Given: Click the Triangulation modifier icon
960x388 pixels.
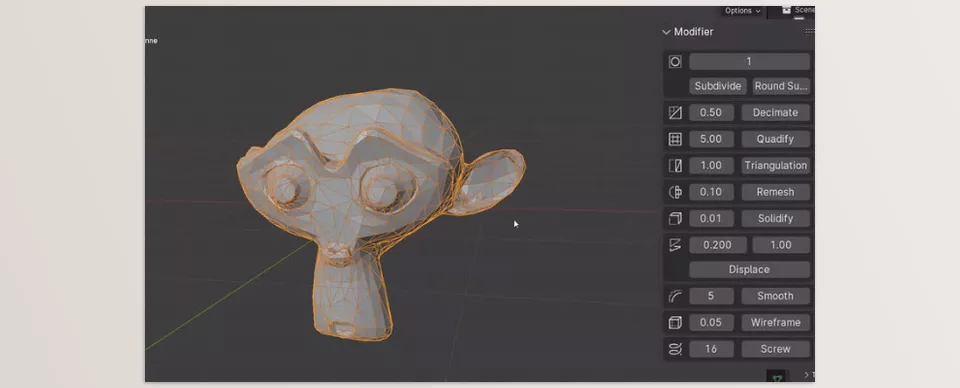Looking at the screenshot, I should [675, 165].
